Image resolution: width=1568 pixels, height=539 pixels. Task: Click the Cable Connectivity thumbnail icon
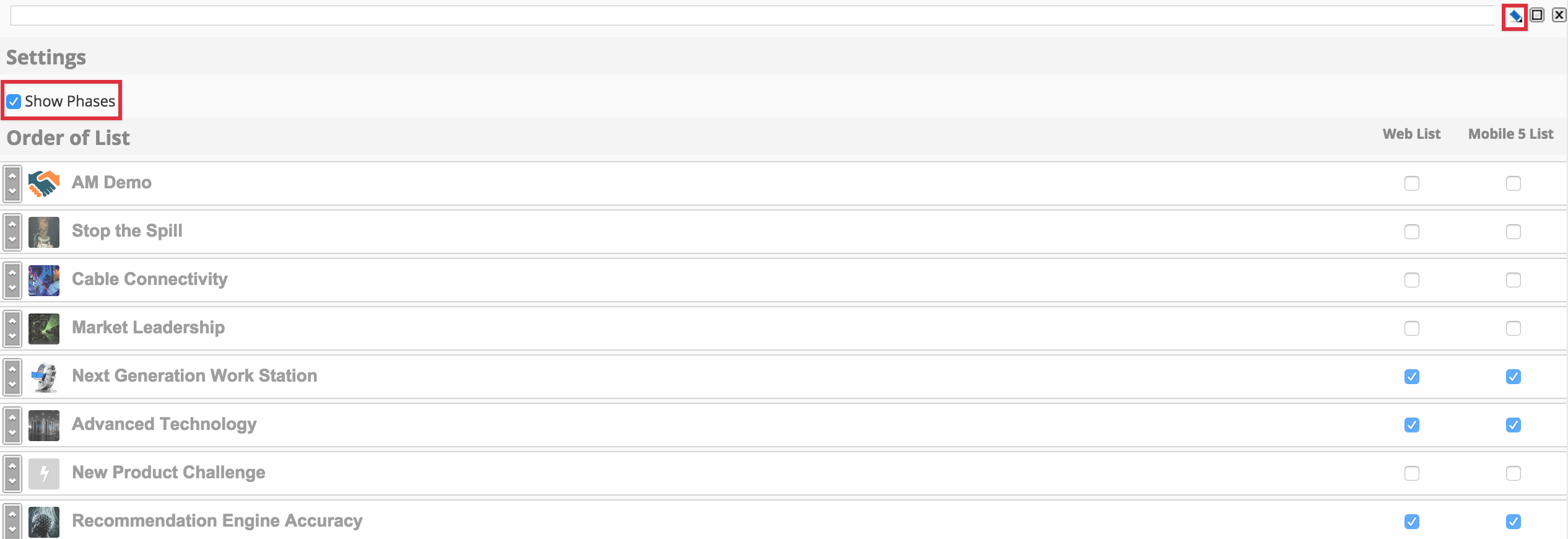coord(44,280)
